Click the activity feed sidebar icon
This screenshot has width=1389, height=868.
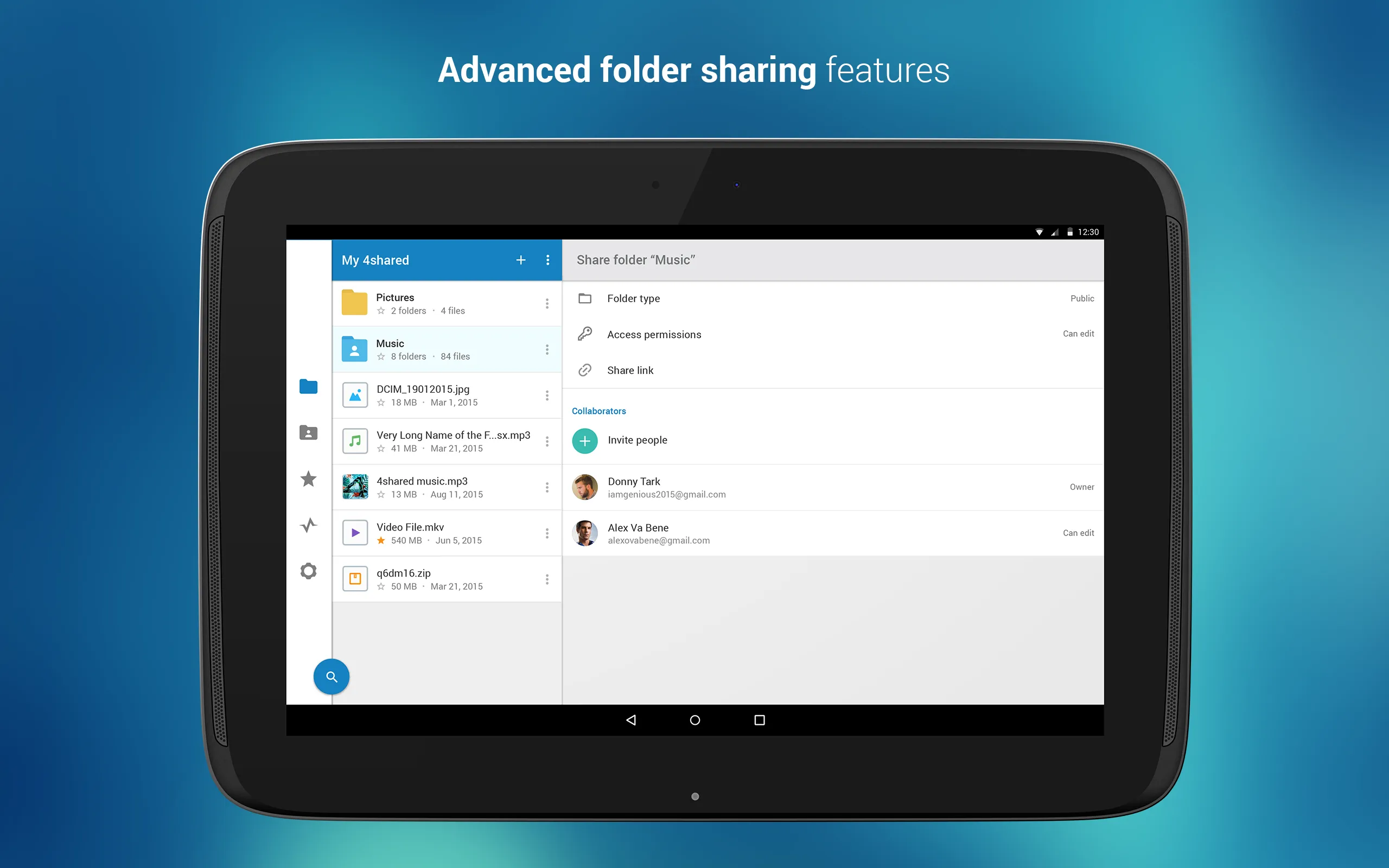[x=309, y=524]
